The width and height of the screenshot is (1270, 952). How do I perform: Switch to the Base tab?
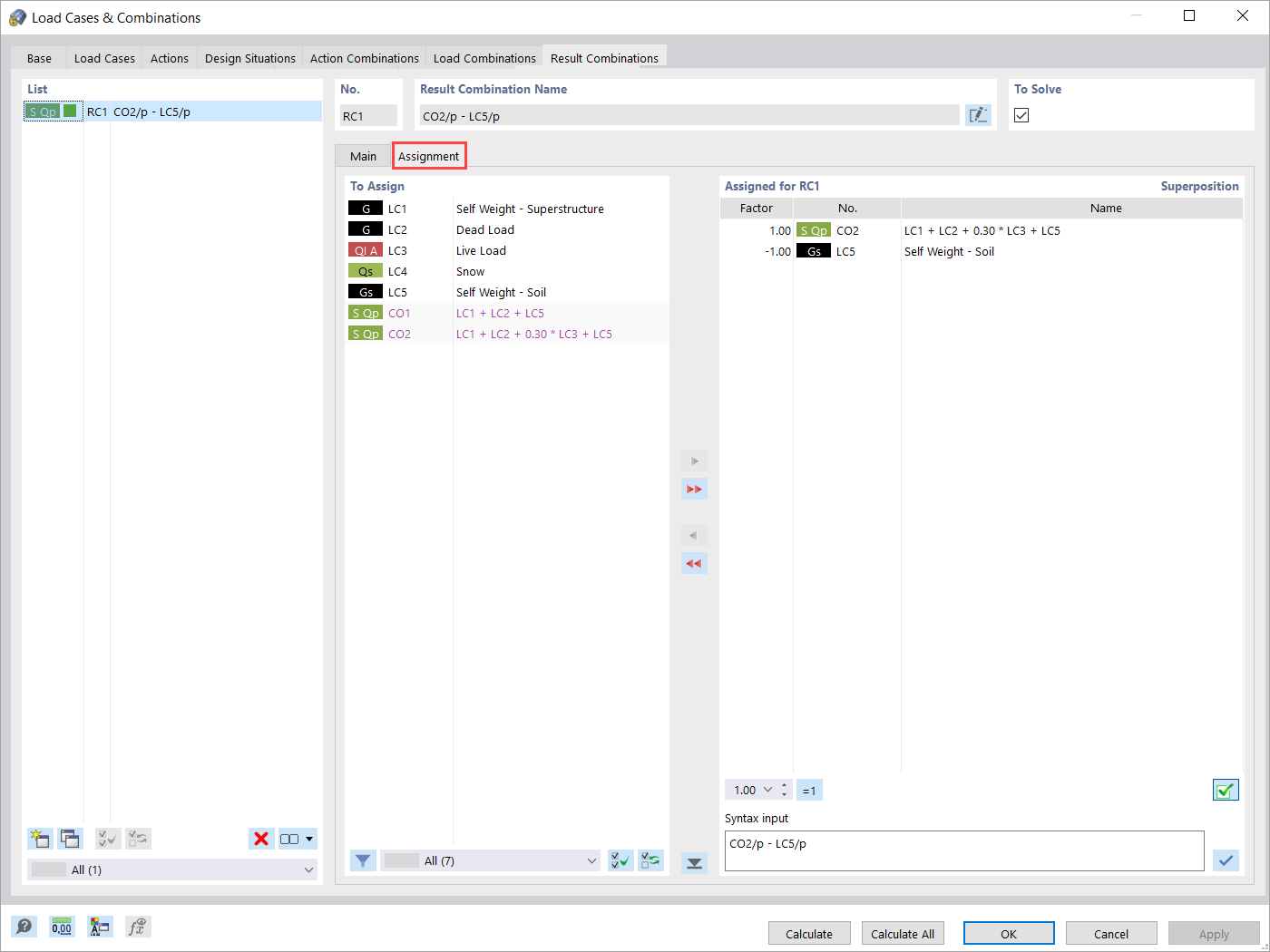(39, 58)
